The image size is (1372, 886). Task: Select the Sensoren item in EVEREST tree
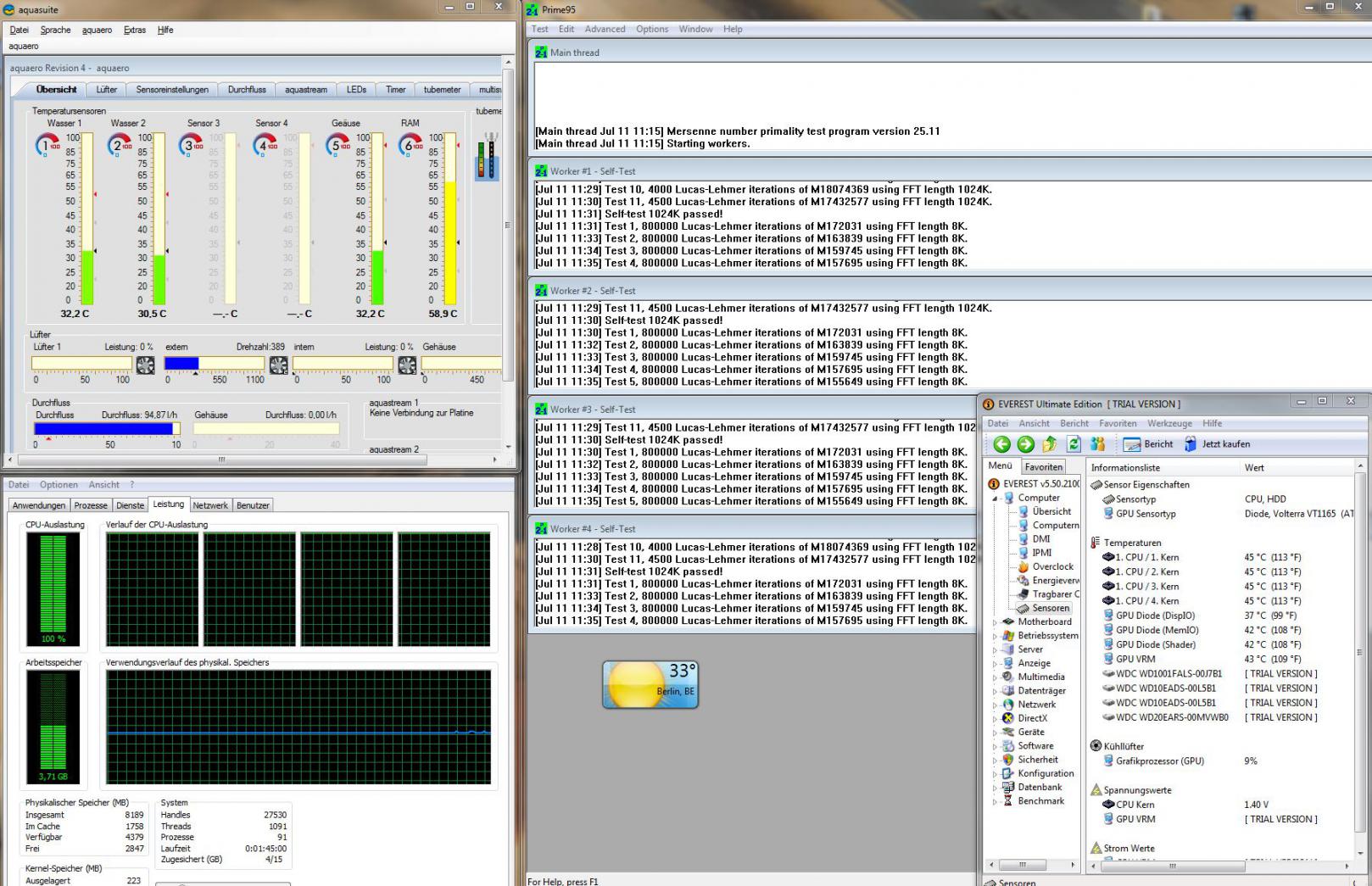(1044, 608)
